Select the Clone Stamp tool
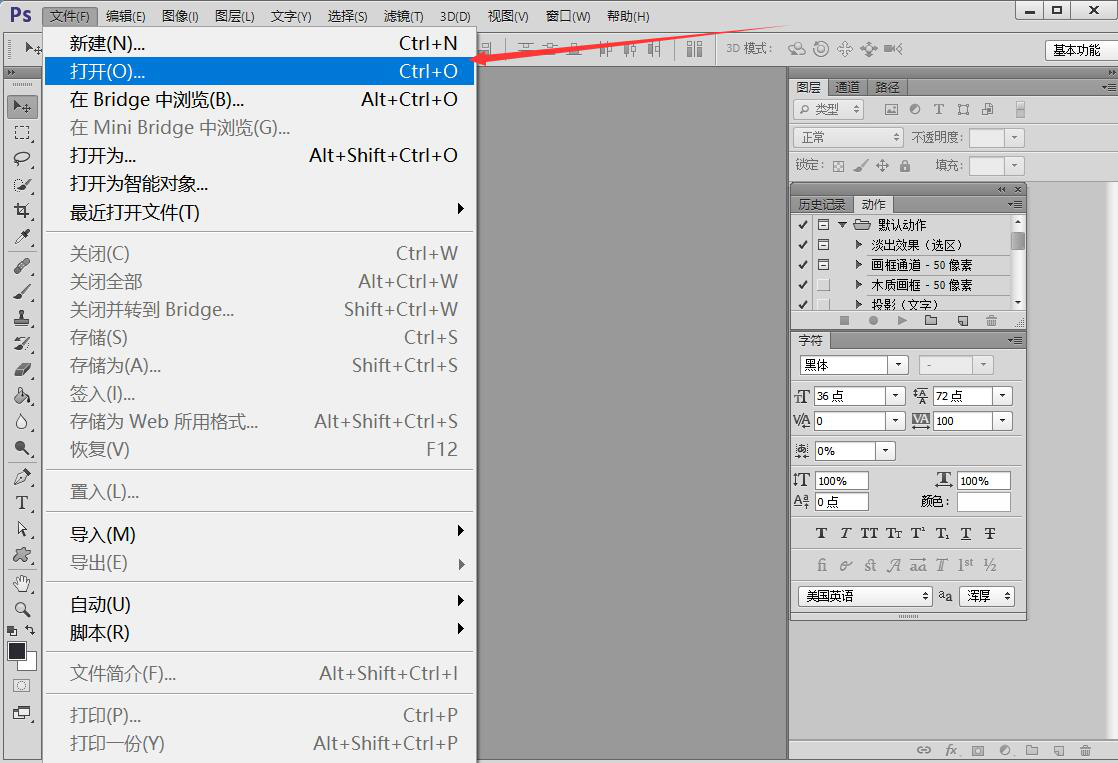This screenshot has height=763, width=1118. pos(22,317)
